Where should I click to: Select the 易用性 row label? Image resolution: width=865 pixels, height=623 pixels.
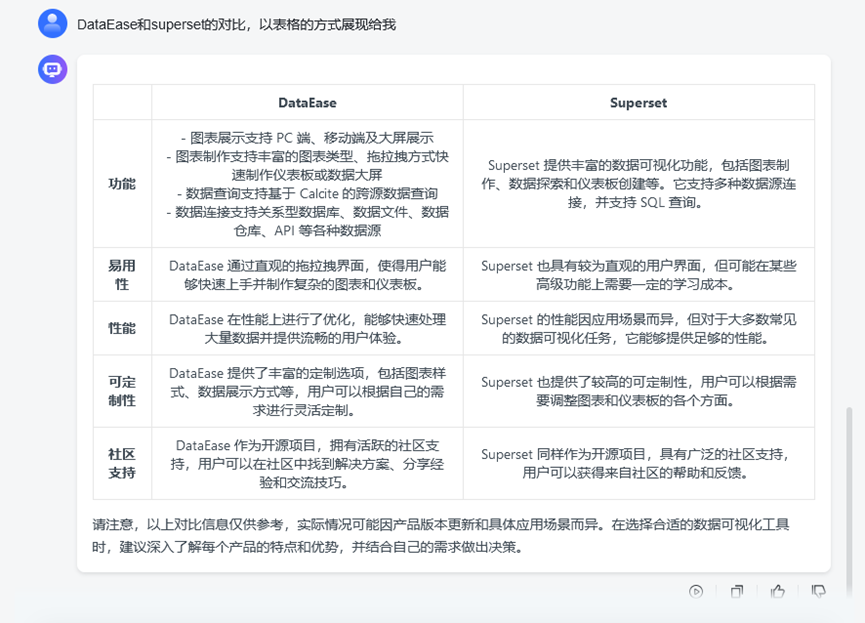click(122, 275)
